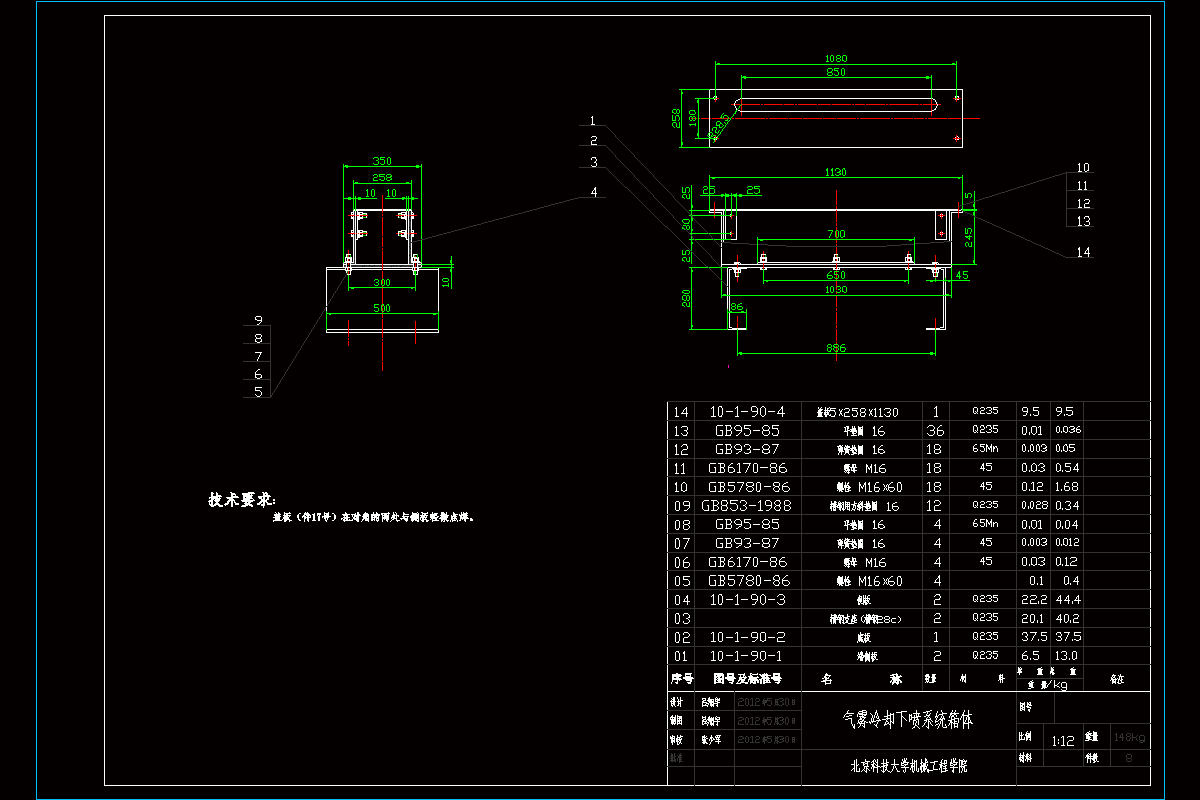Click the total weight value 148kg
This screenshot has height=800, width=1200.
point(1130,738)
